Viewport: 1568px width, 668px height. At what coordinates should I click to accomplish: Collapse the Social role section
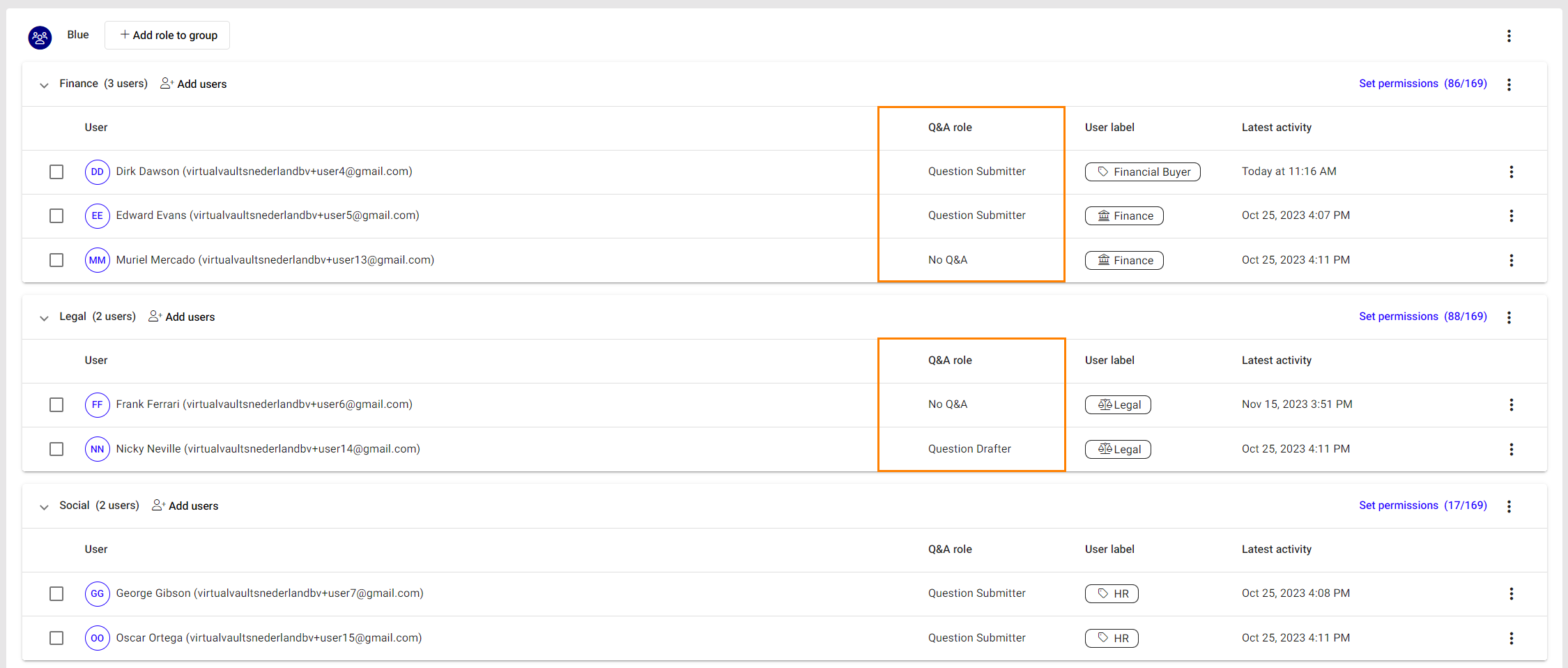coord(44,507)
